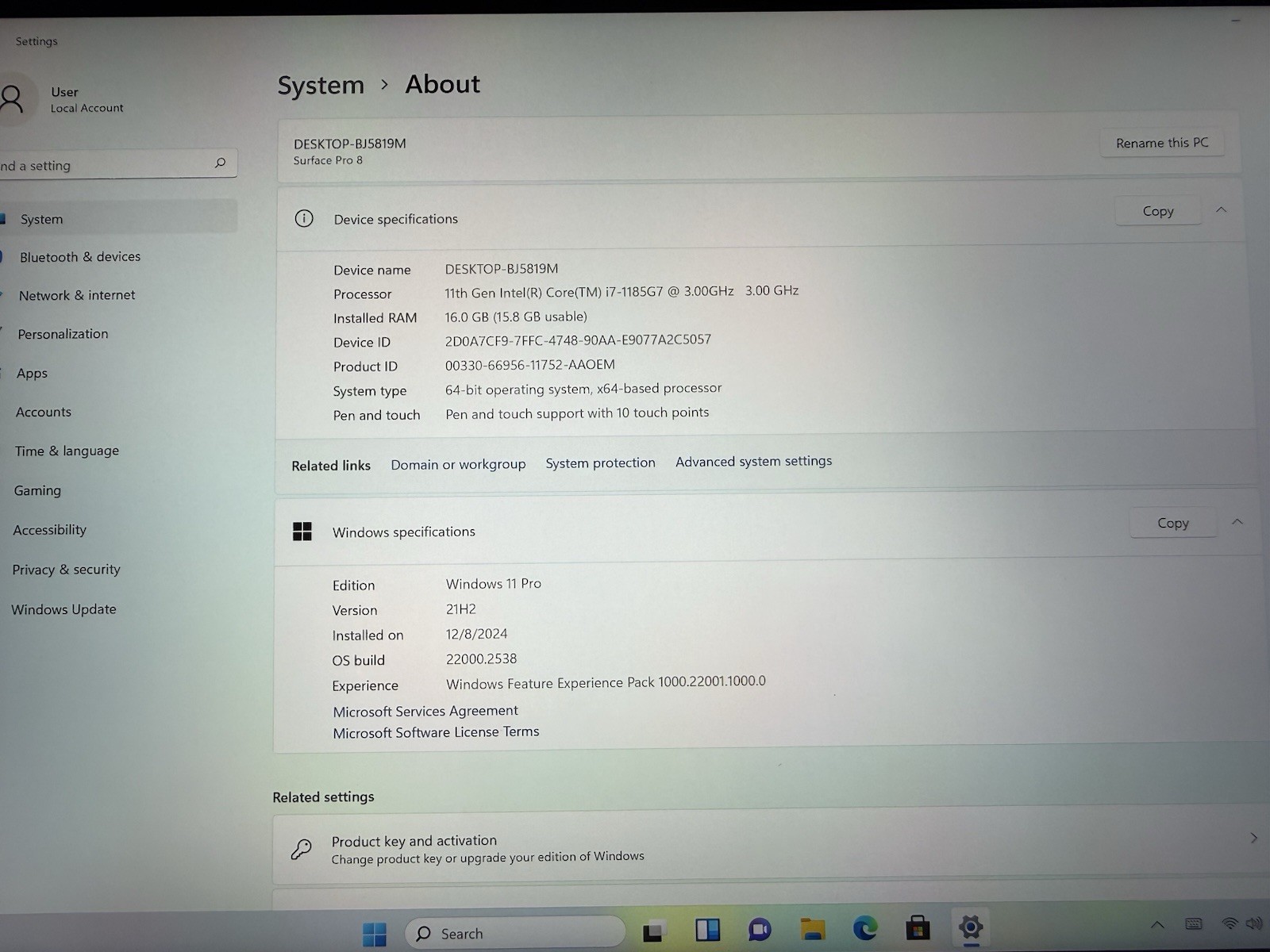The width and height of the screenshot is (1270, 952).
Task: Launch Microsoft Edge from the taskbar
Action: [x=865, y=927]
